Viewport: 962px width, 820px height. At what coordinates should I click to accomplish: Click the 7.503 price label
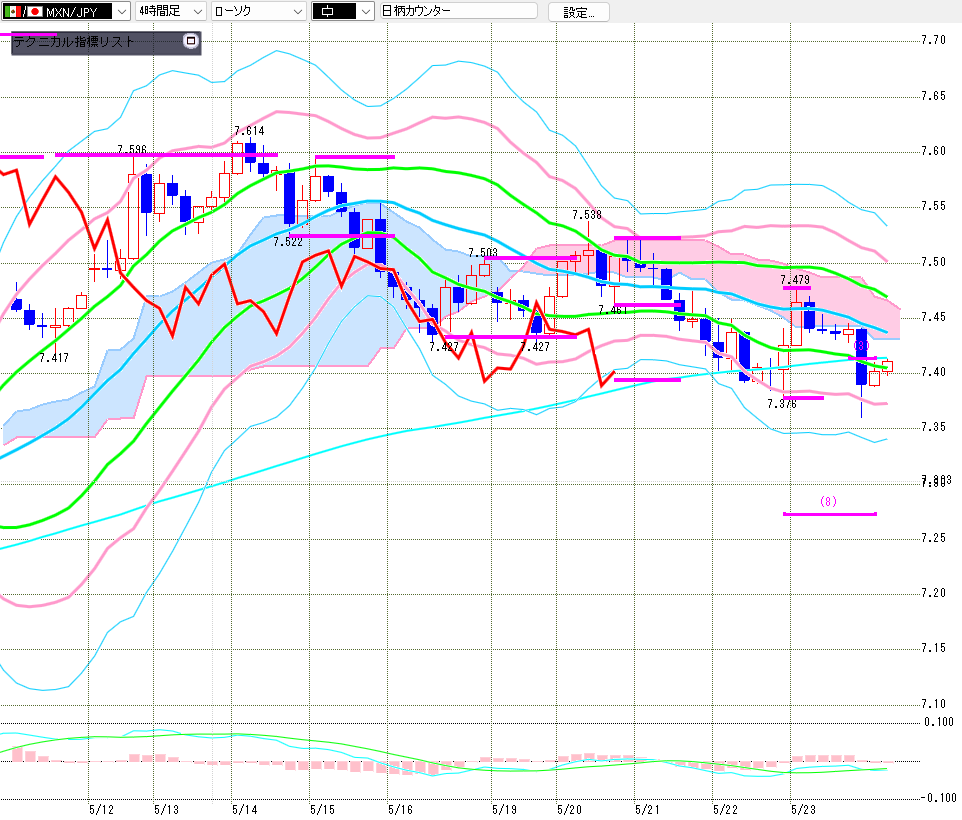[x=483, y=252]
